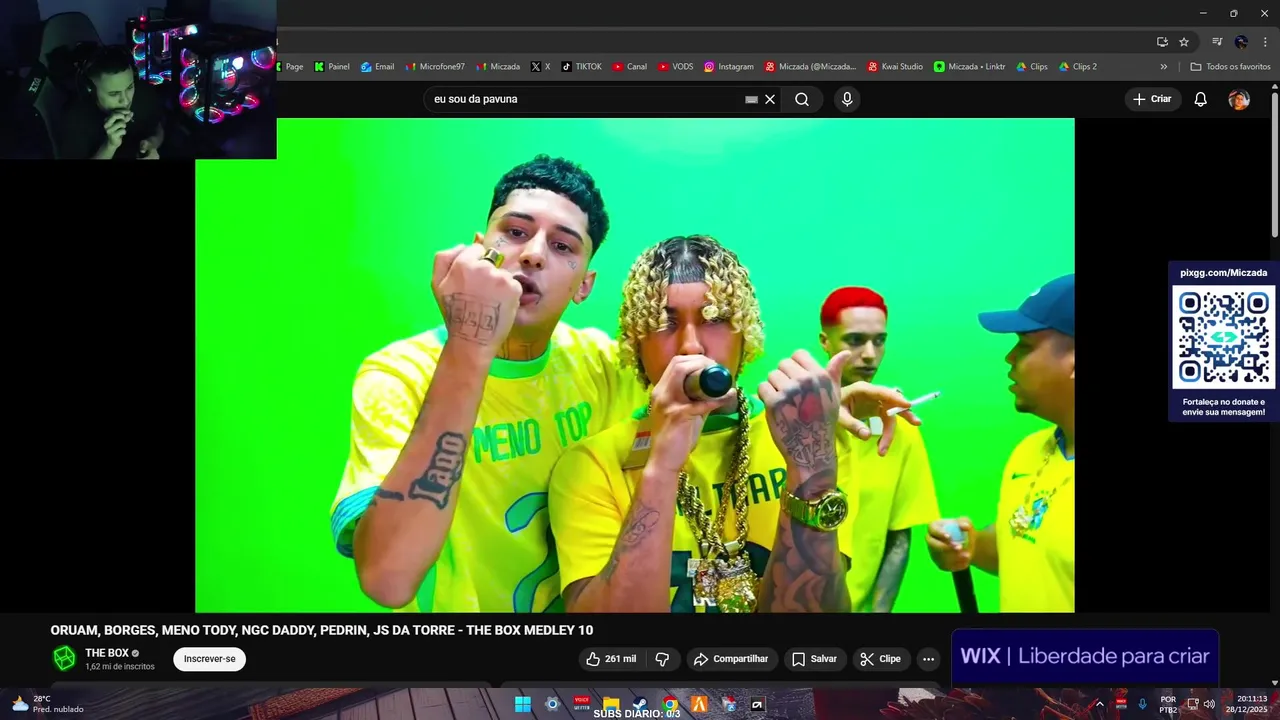Click THE BOX channel name

107,653
